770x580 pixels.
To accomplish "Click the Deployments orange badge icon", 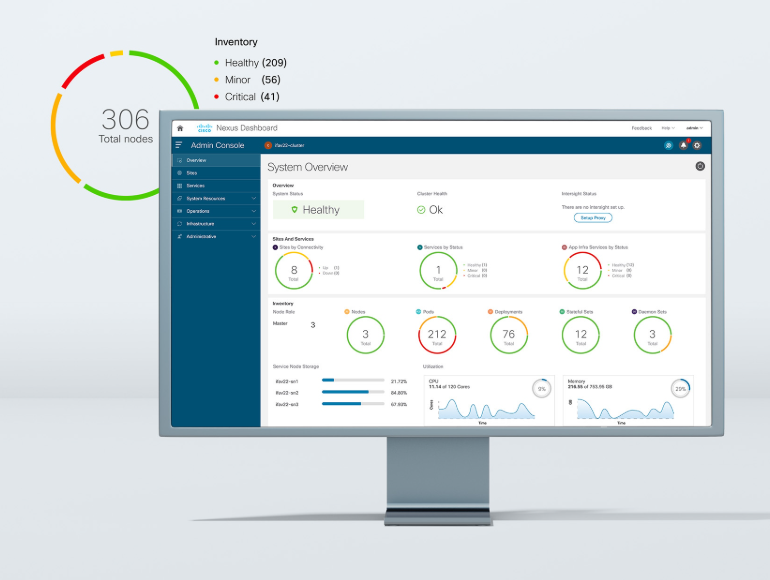I will coord(490,312).
